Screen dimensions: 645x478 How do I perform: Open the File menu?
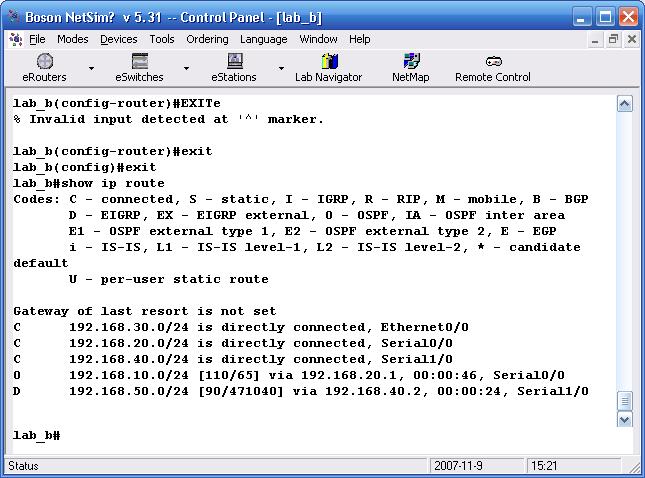[37, 39]
